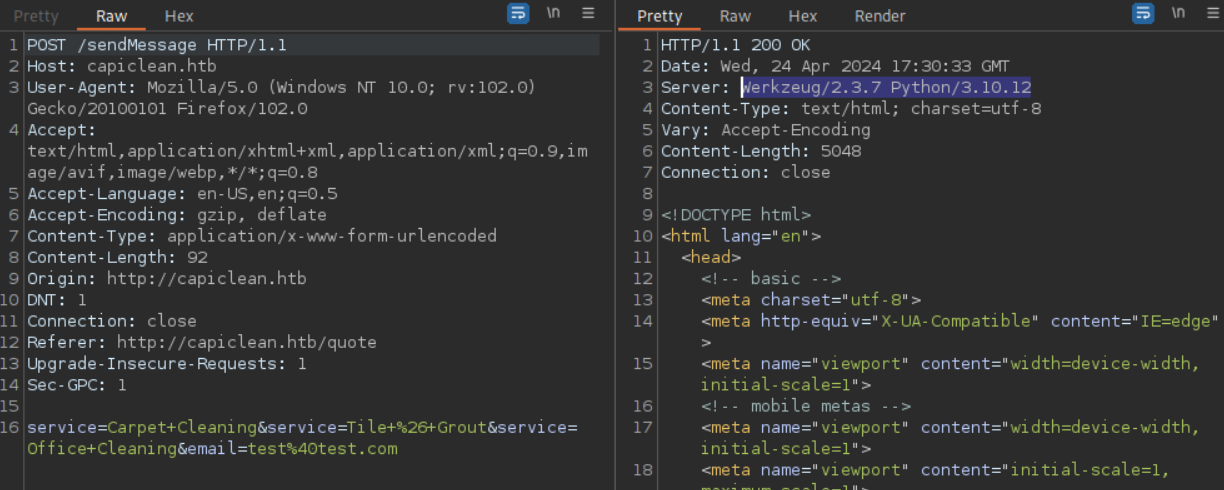
Task: Open the response Hex tab
Action: 802,16
